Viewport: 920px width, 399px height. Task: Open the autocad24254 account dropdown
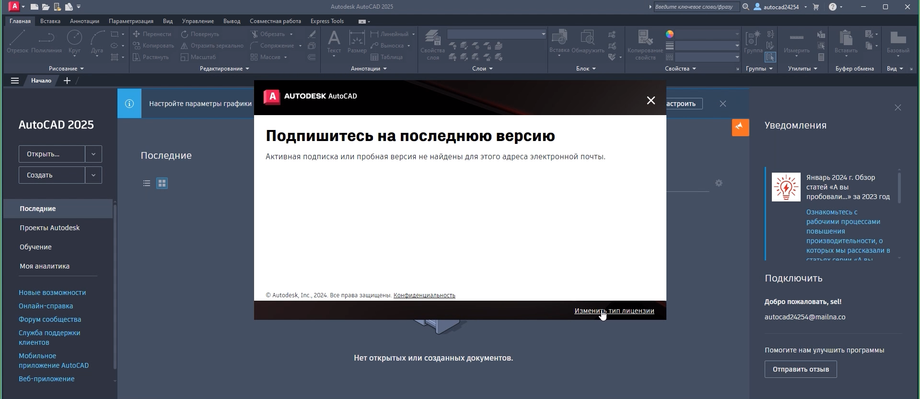(x=780, y=6)
